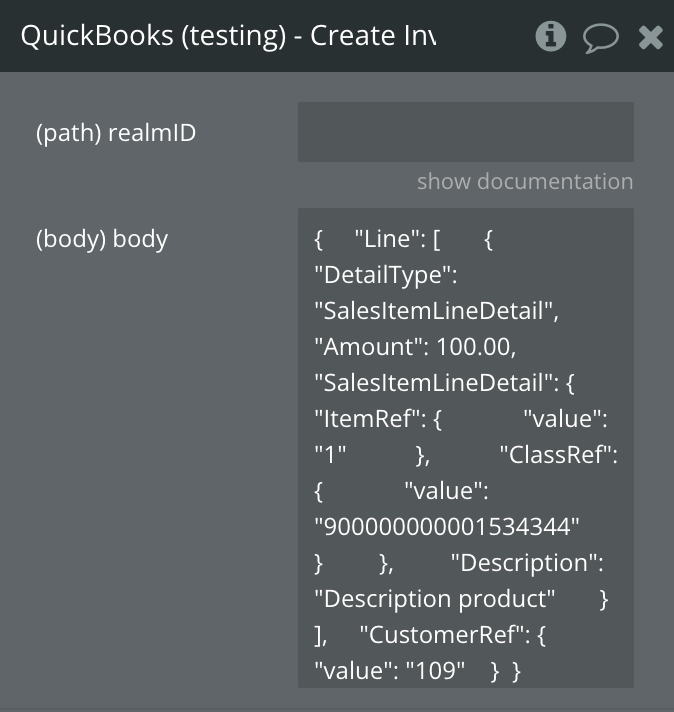
Task: Focus the realmID input field
Action: pyautogui.click(x=465, y=131)
